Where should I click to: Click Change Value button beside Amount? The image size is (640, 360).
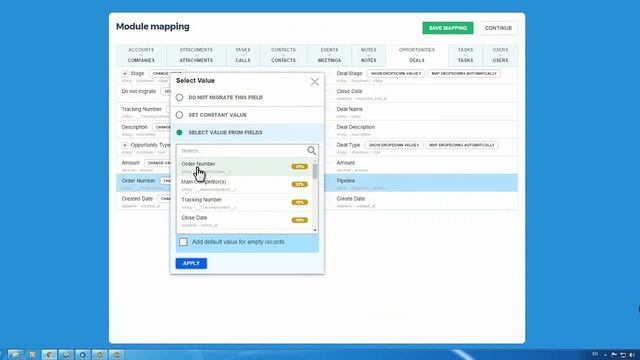click(x=158, y=163)
